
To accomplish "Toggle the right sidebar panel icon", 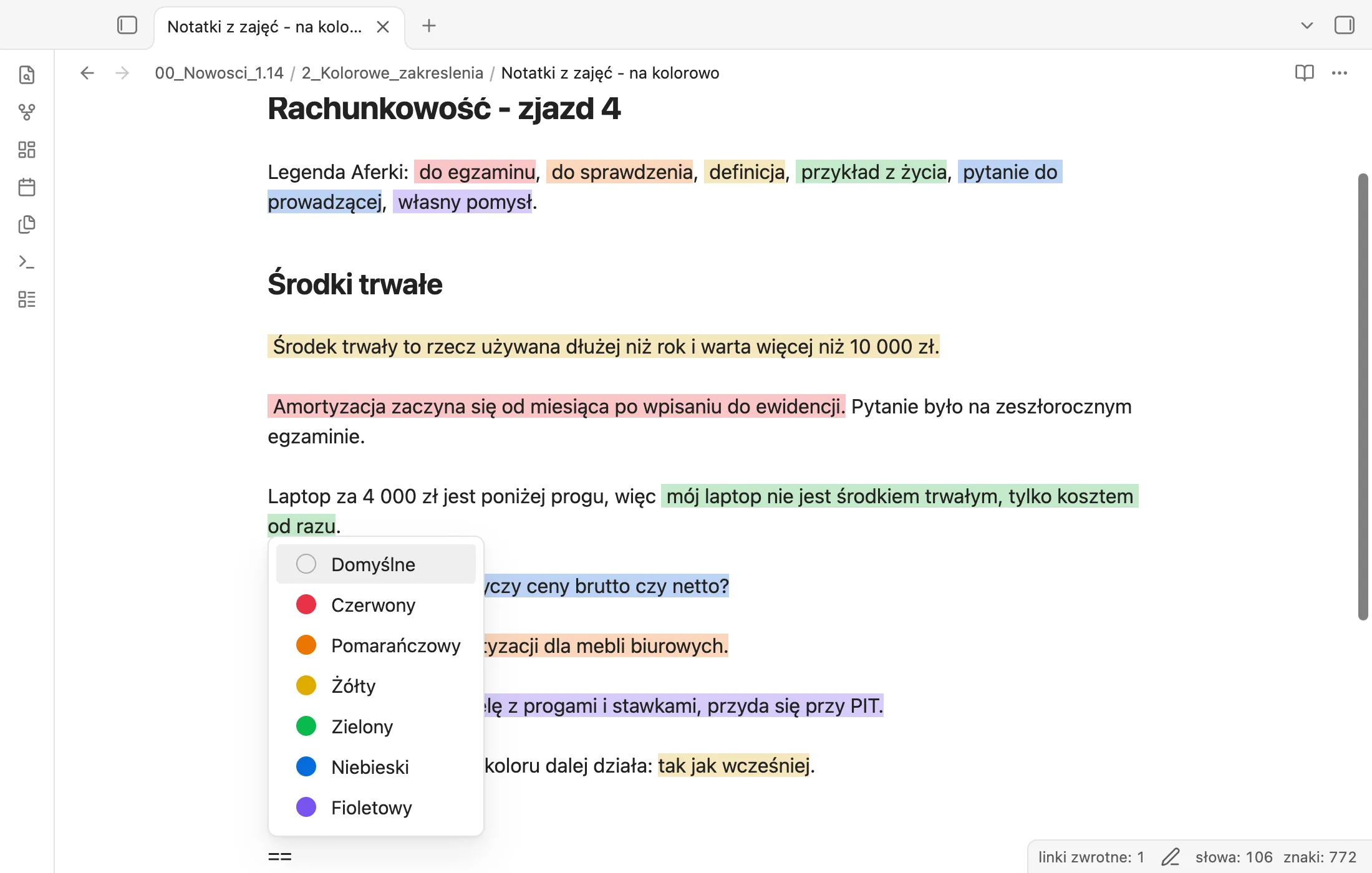I will tap(1344, 26).
